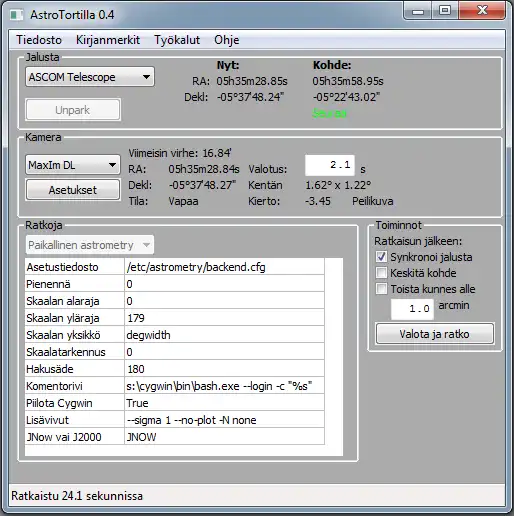
Task: Toggle the Synkronoi jalusta checkbox
Action: pyautogui.click(x=381, y=257)
